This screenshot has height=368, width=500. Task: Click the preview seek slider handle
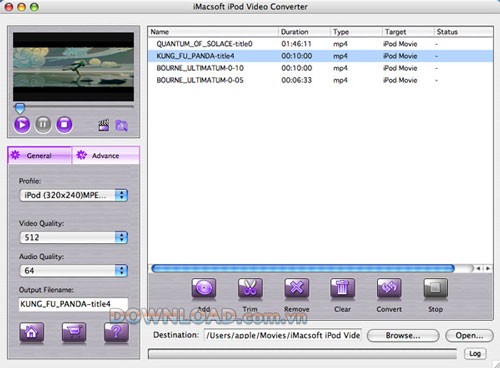[x=20, y=108]
